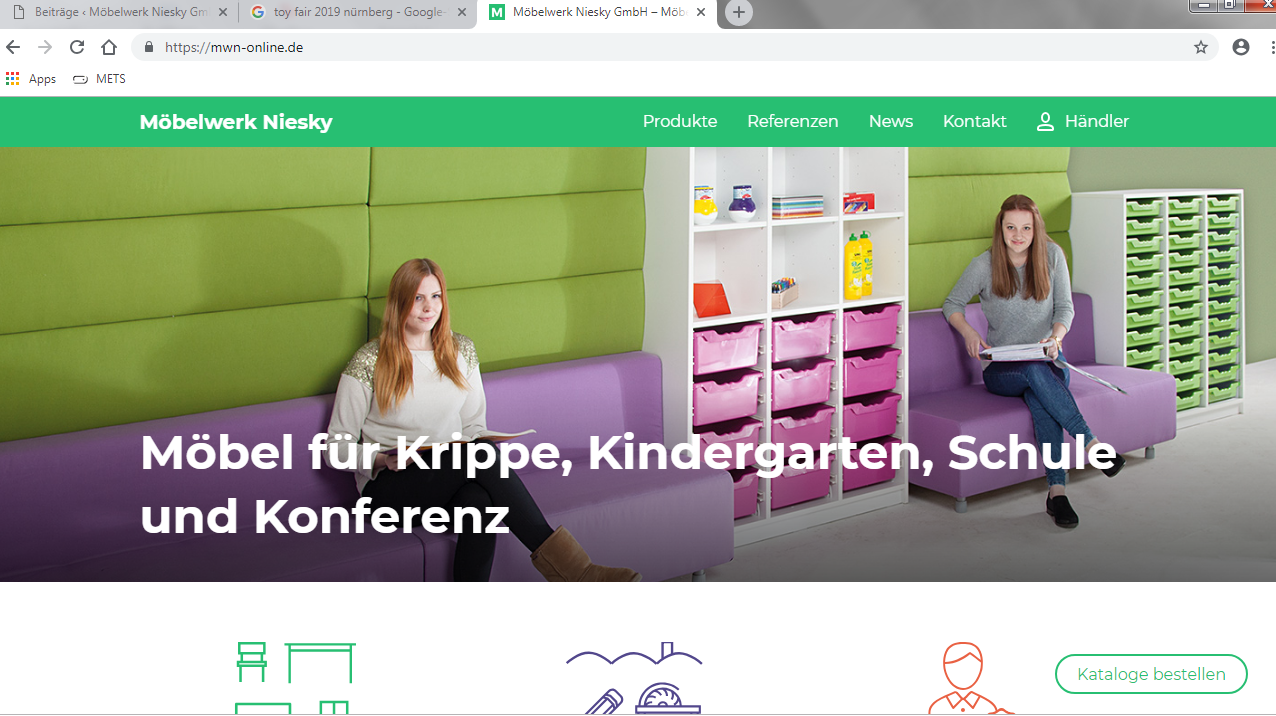Screen dimensions: 1276x716
Task: Open the browser home page icon
Action: 109,47
